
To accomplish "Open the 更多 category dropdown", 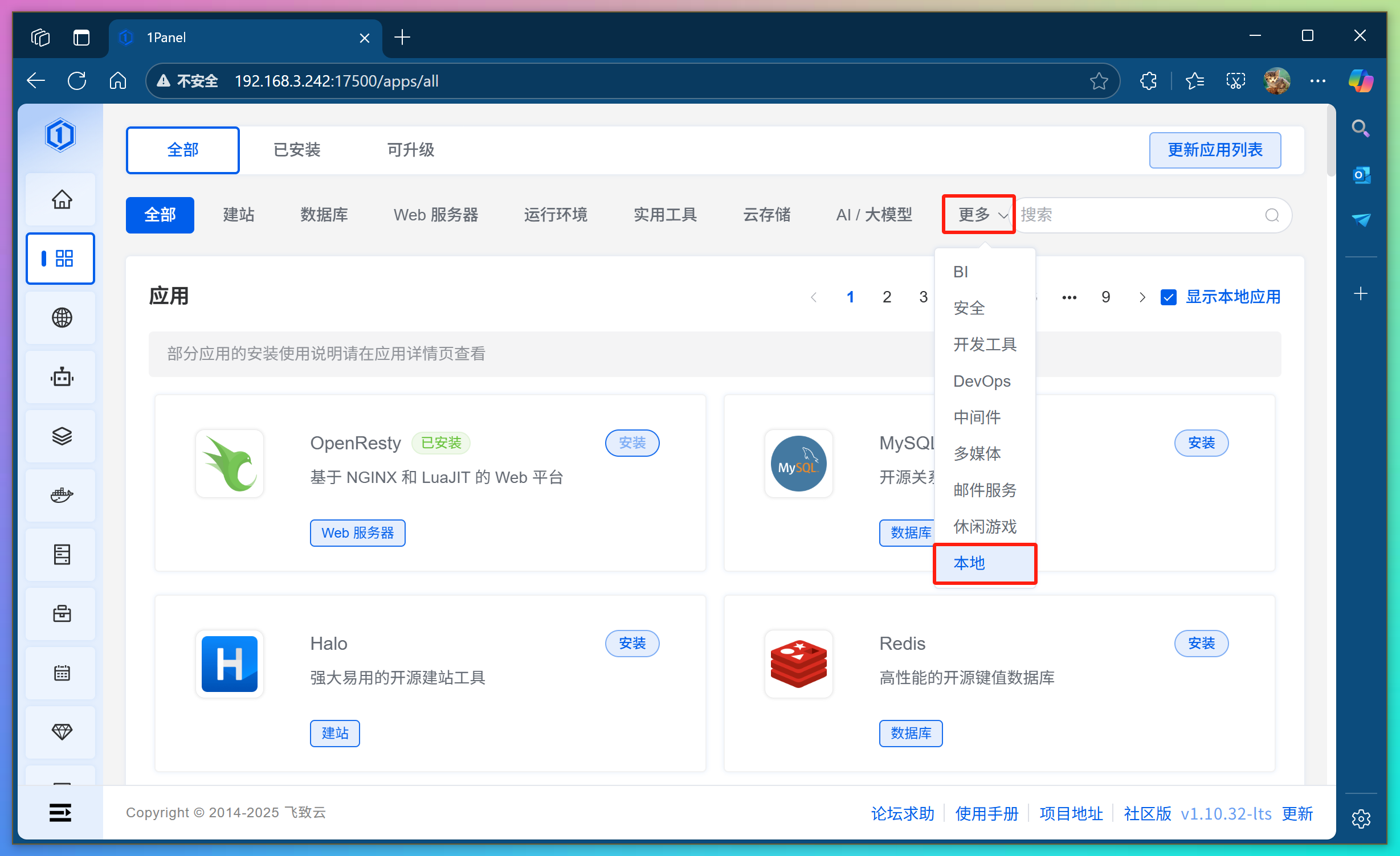I will (978, 215).
